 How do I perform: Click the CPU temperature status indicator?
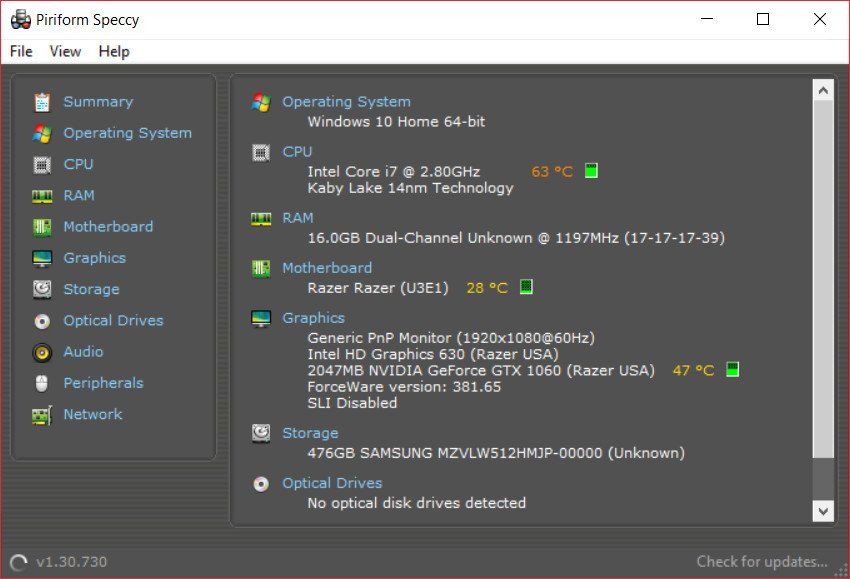590,170
